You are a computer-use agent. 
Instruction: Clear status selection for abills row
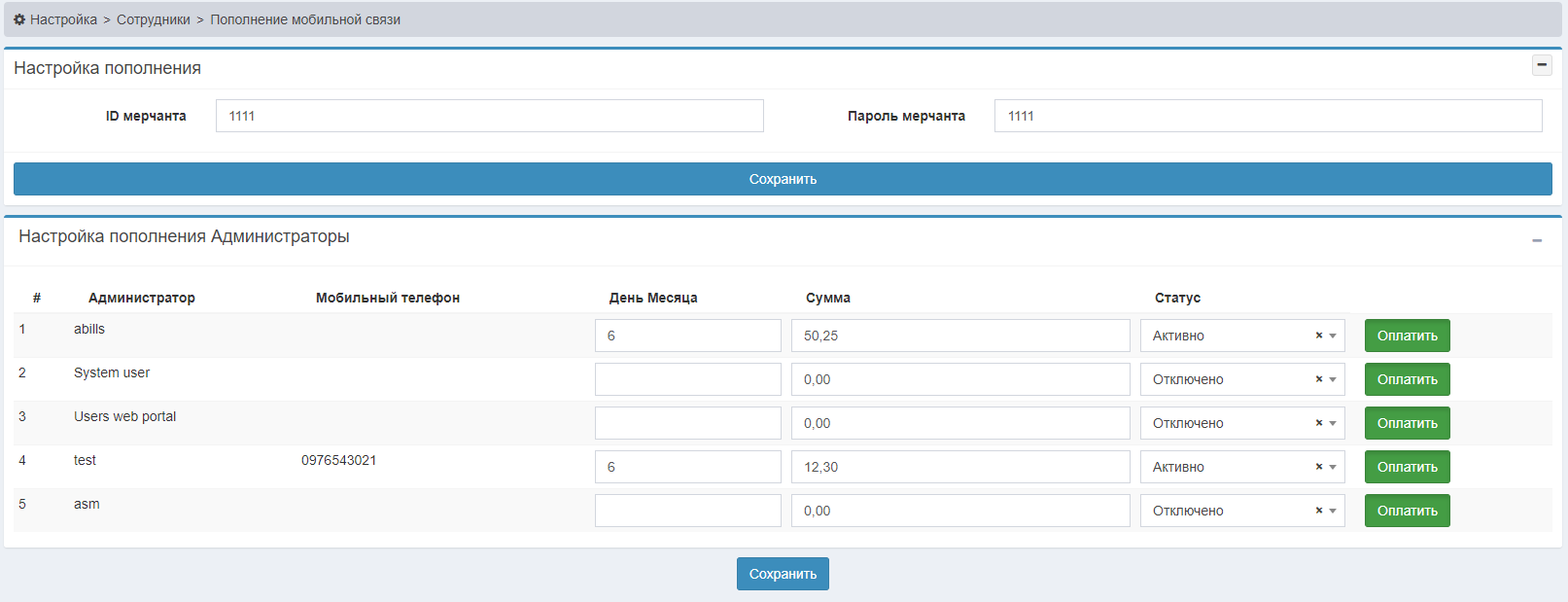pyautogui.click(x=1319, y=336)
